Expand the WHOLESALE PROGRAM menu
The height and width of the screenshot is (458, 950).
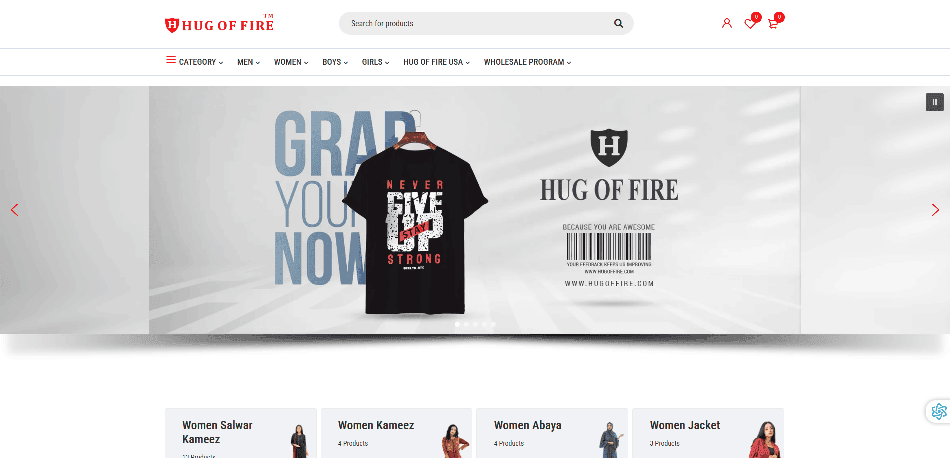528,62
